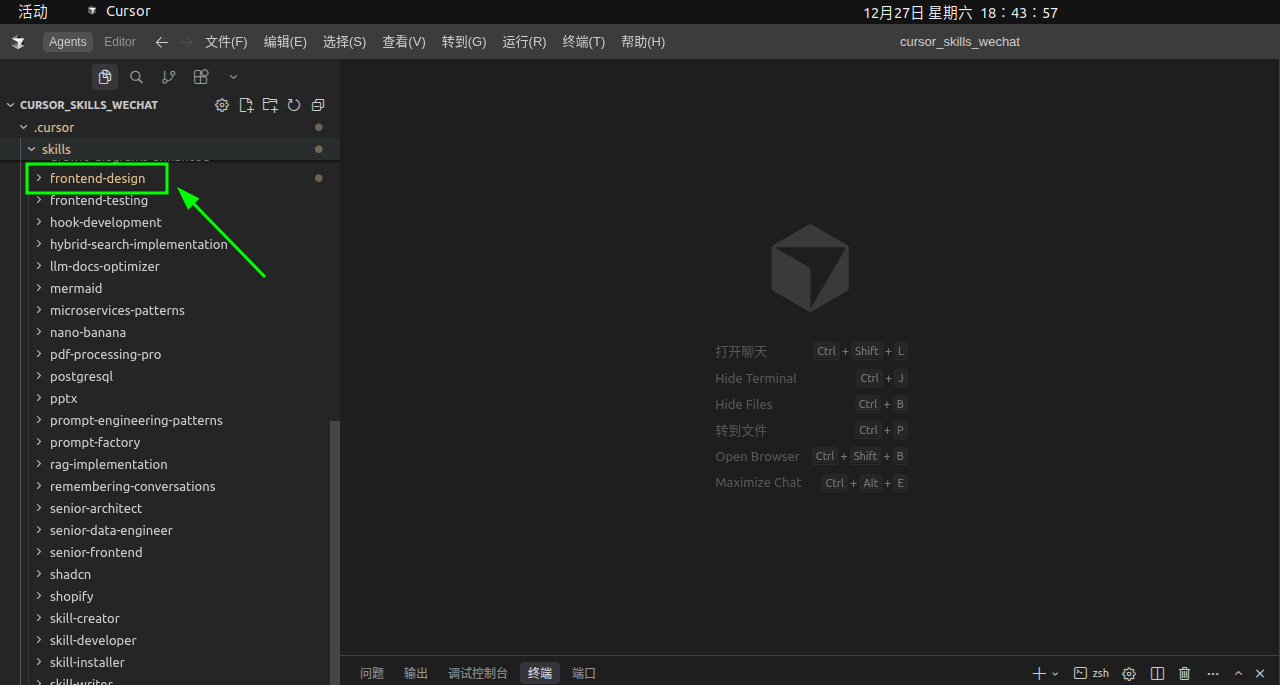Refresh the explorer file tree
This screenshot has height=685, width=1280.
[294, 105]
